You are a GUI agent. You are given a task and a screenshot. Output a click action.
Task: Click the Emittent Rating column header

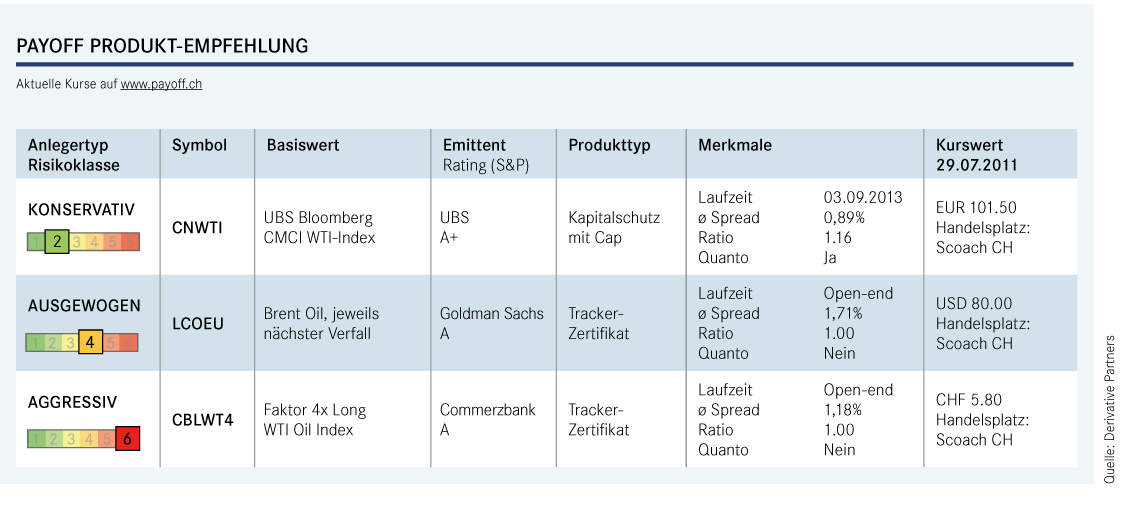click(486, 155)
